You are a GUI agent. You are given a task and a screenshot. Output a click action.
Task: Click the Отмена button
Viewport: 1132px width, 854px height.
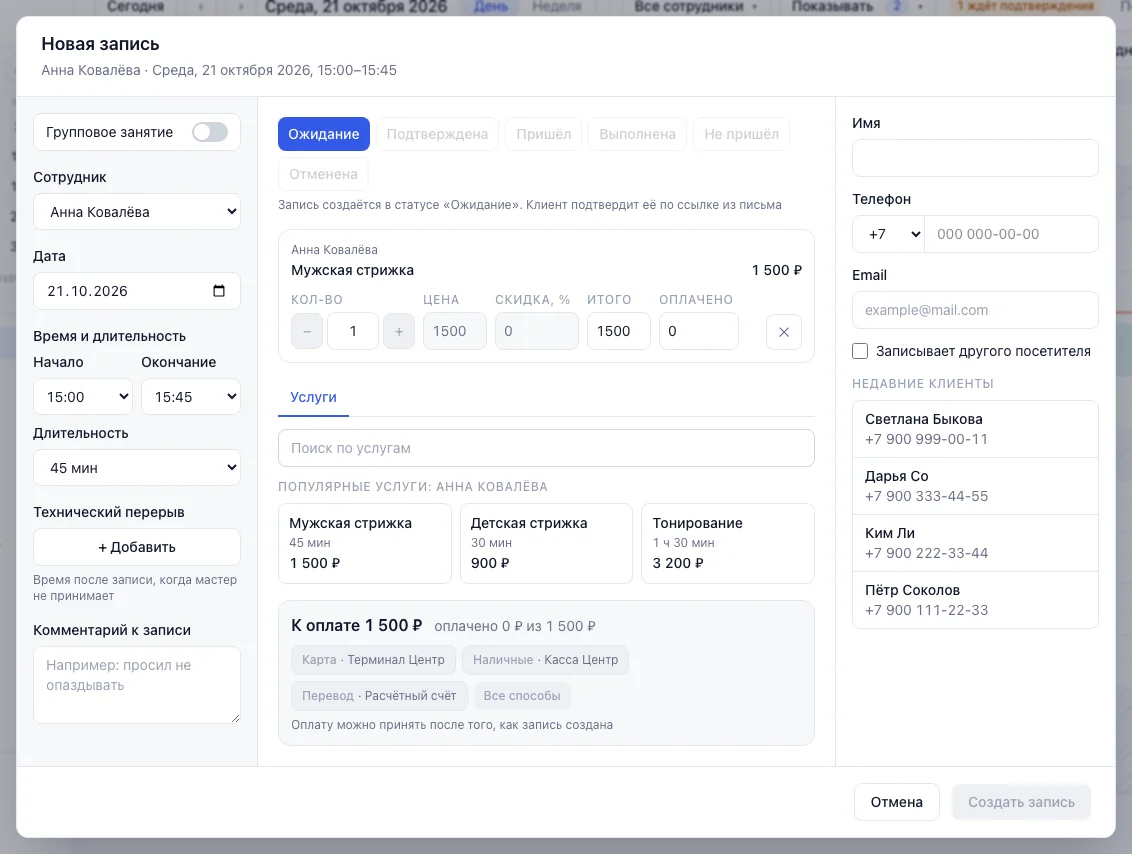(x=897, y=802)
